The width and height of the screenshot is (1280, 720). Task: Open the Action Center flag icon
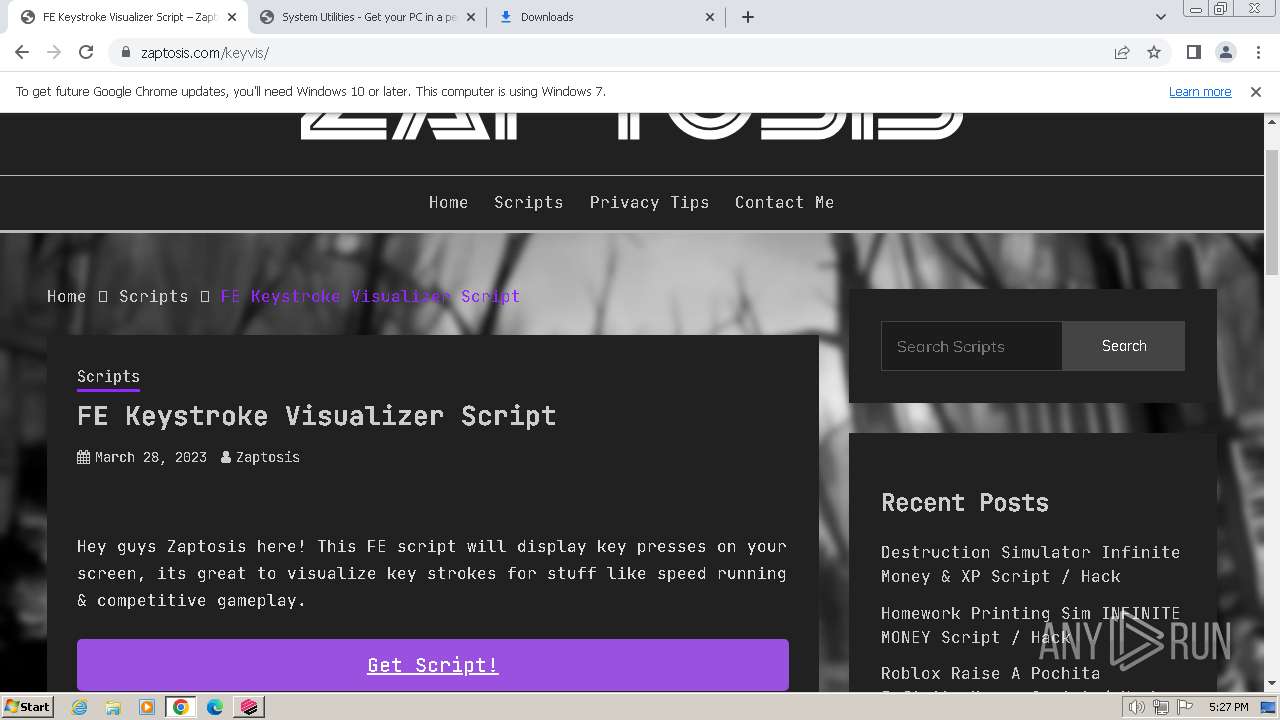tap(1184, 707)
